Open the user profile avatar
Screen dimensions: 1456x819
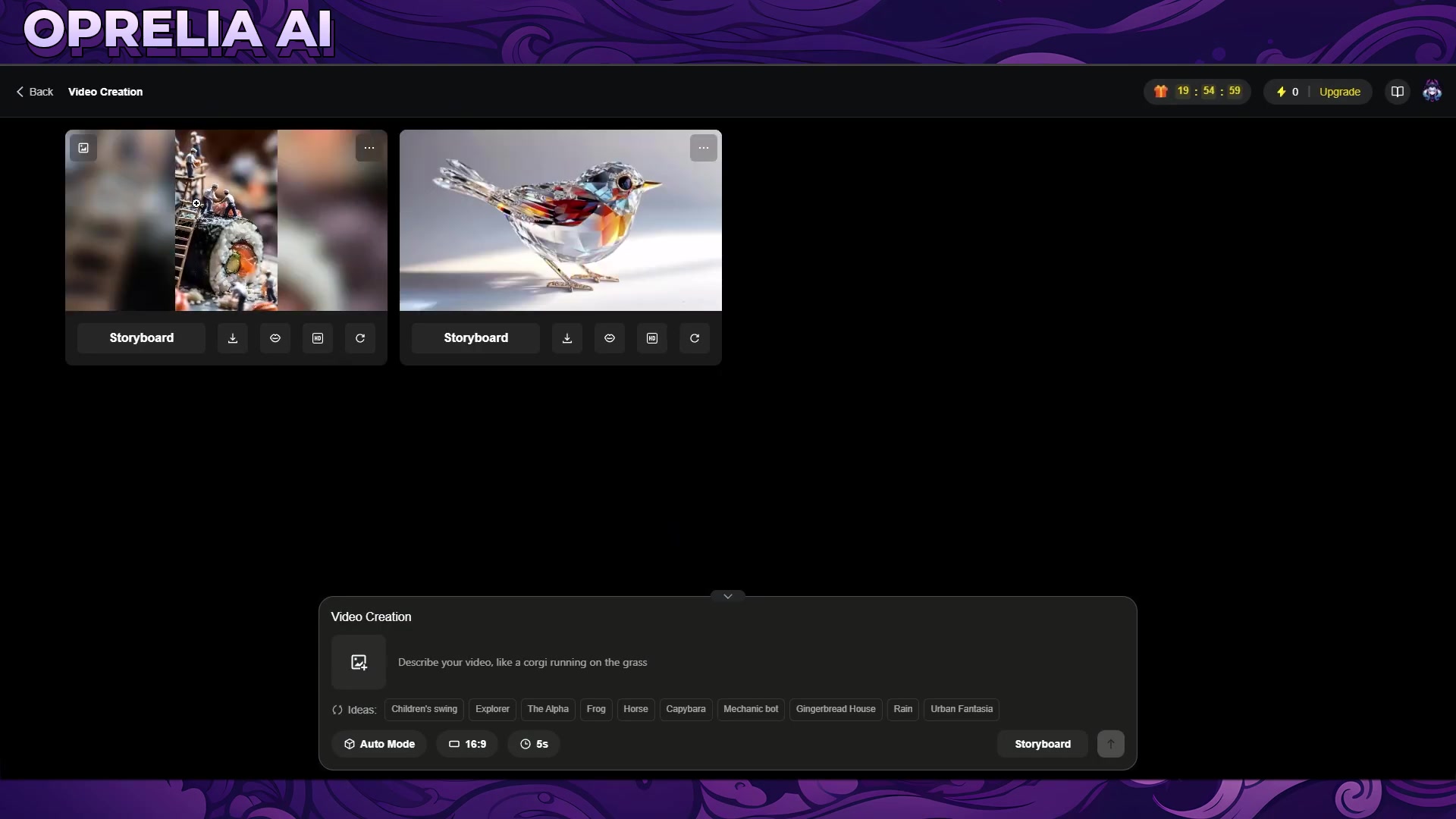[x=1432, y=92]
